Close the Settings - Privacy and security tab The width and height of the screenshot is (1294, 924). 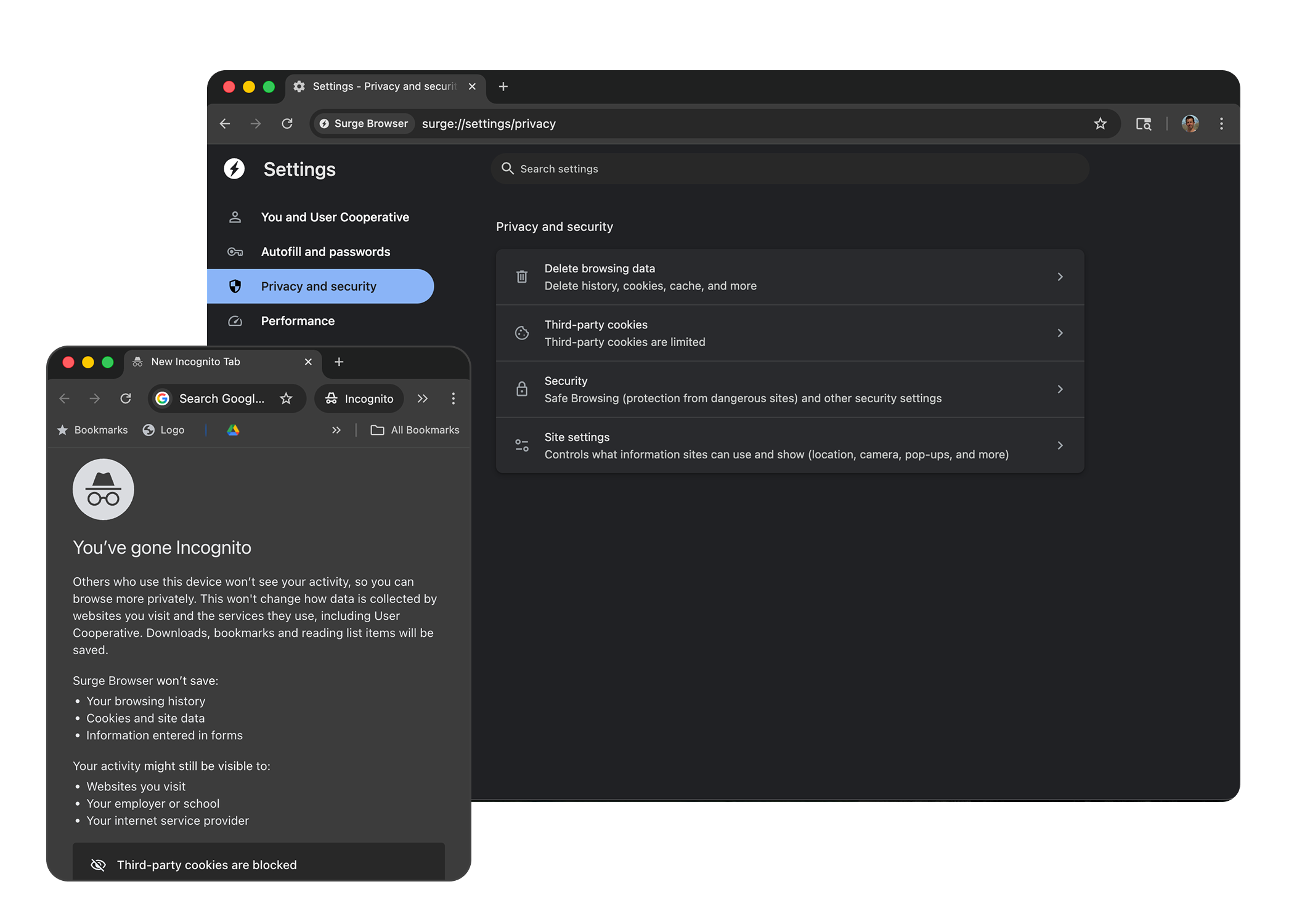click(472, 87)
